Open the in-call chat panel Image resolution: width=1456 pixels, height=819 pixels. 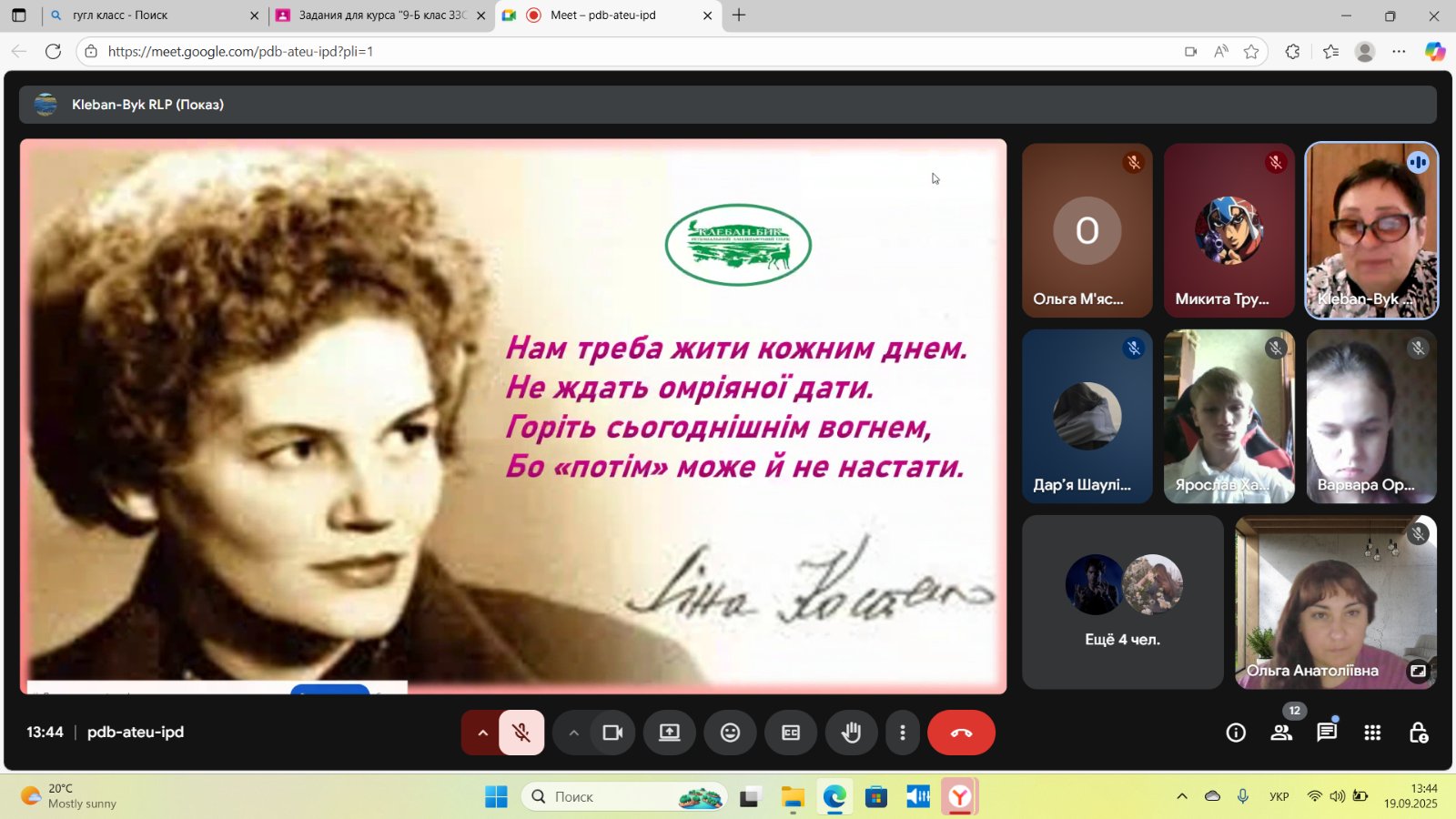click(x=1327, y=733)
